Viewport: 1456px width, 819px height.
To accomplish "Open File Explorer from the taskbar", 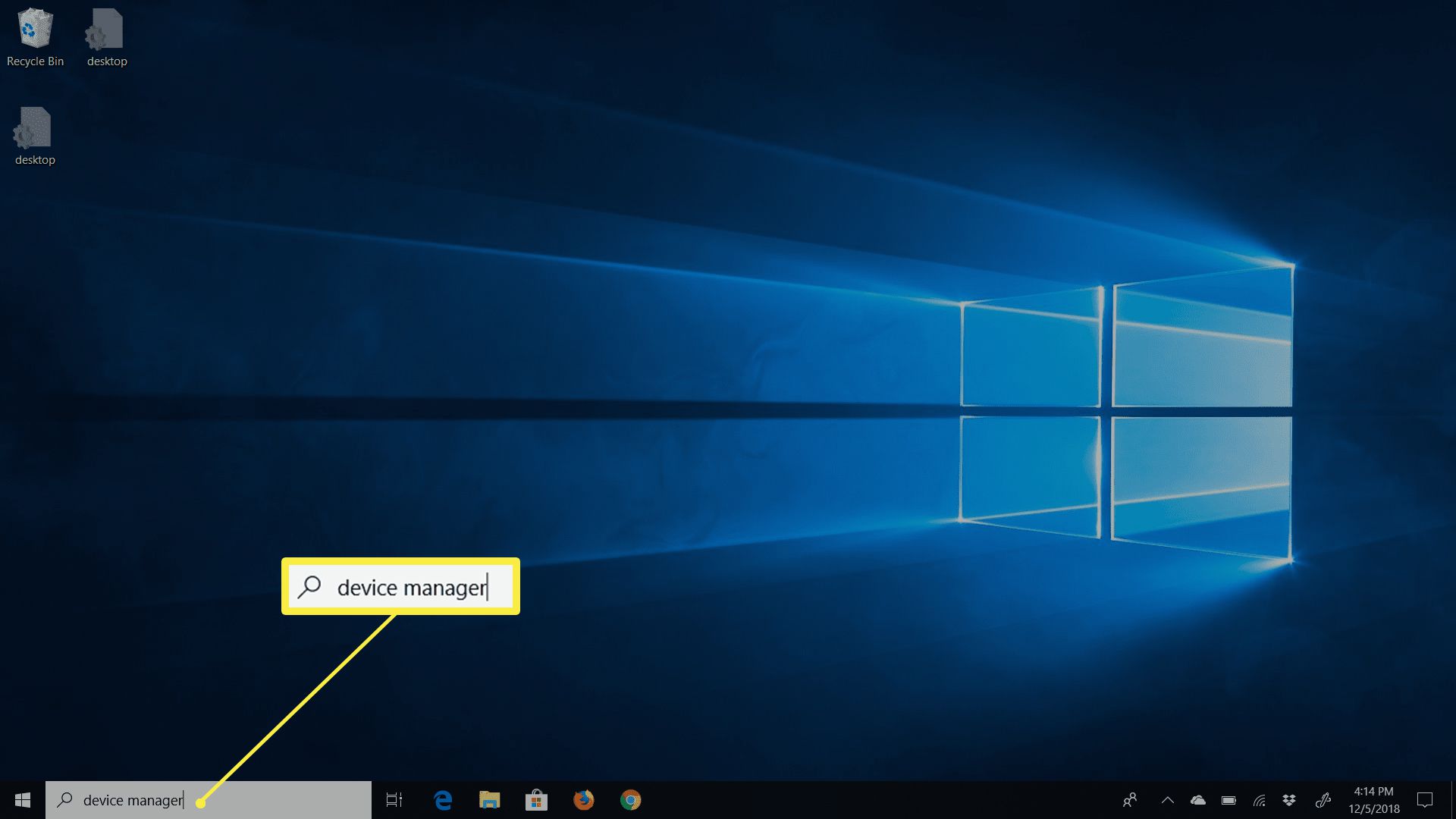I will point(490,800).
